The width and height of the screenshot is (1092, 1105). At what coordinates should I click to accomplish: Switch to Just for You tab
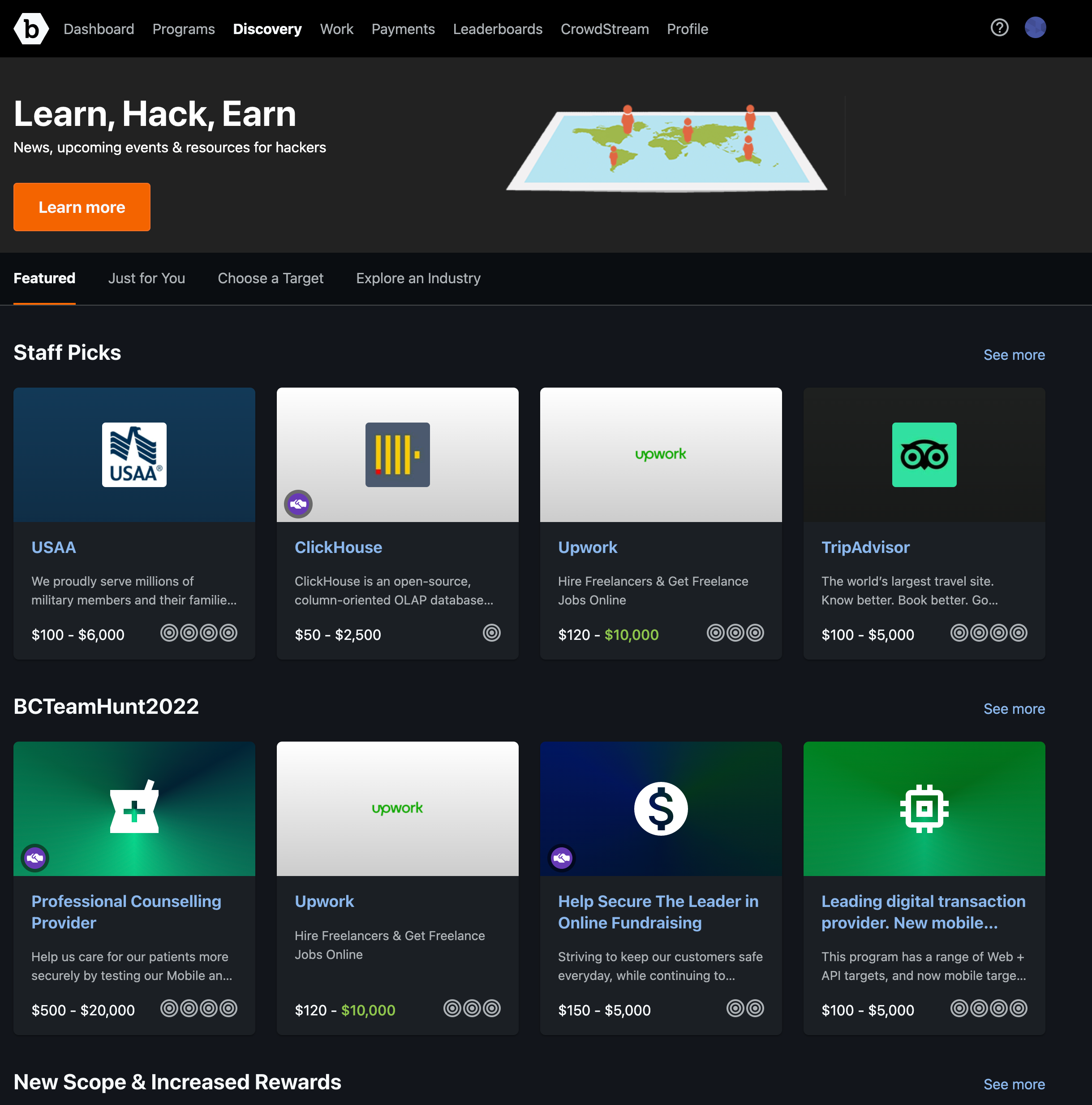tap(146, 278)
